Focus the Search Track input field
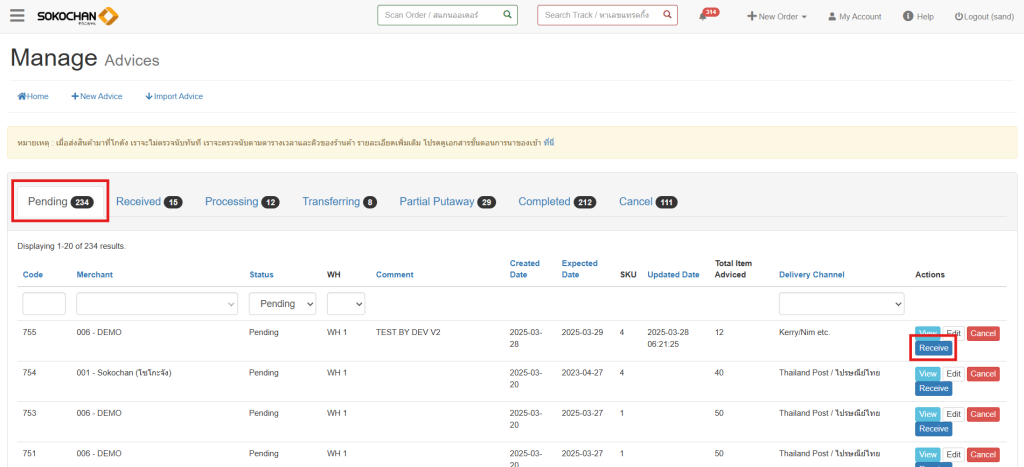1024x467 pixels. pos(607,15)
